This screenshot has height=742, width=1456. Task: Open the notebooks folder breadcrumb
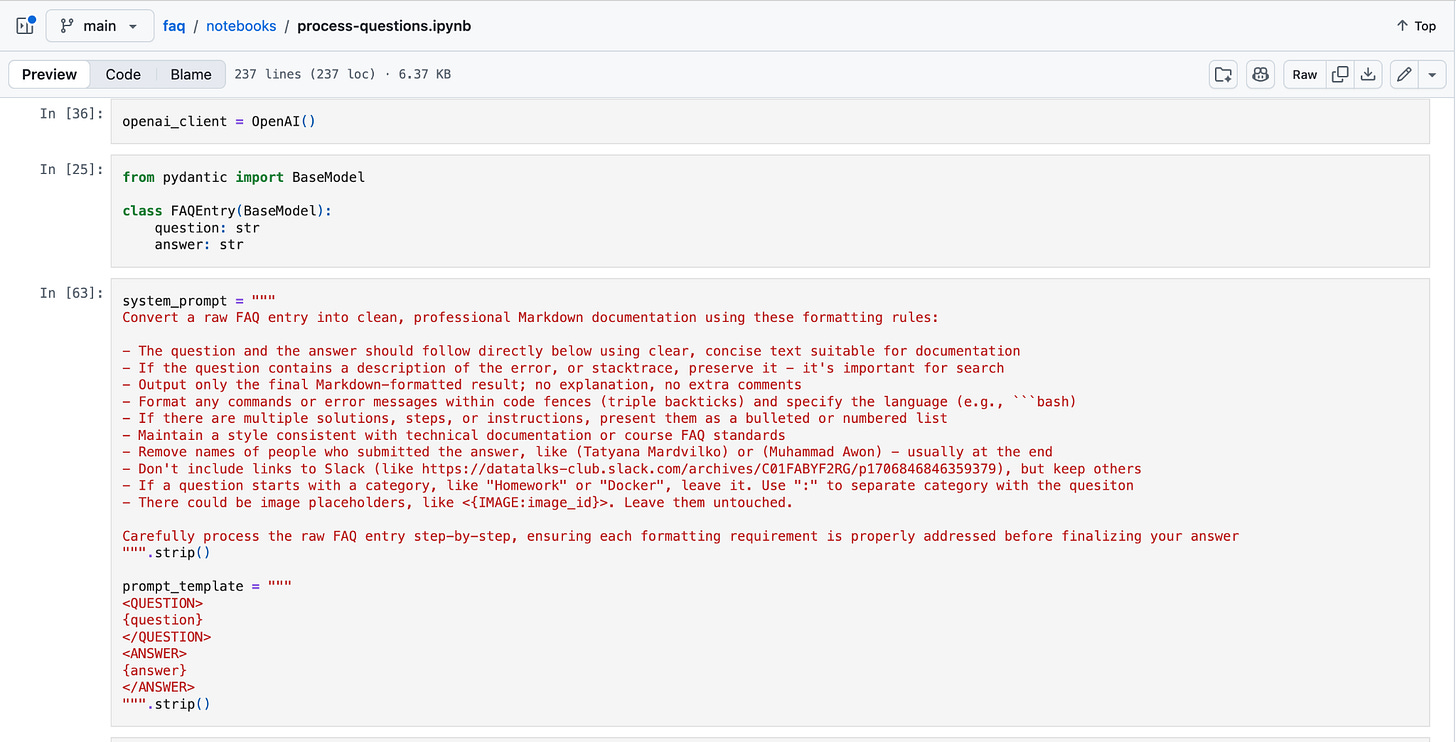tap(241, 26)
